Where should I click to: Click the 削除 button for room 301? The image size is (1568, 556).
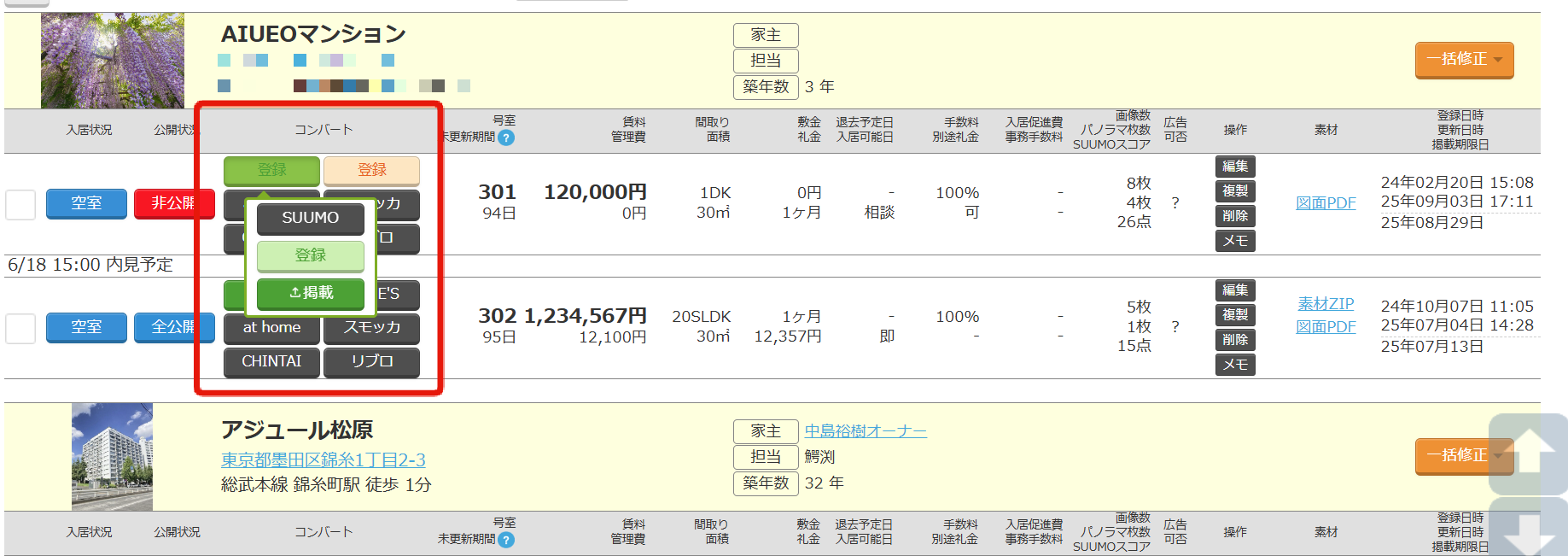click(1235, 216)
